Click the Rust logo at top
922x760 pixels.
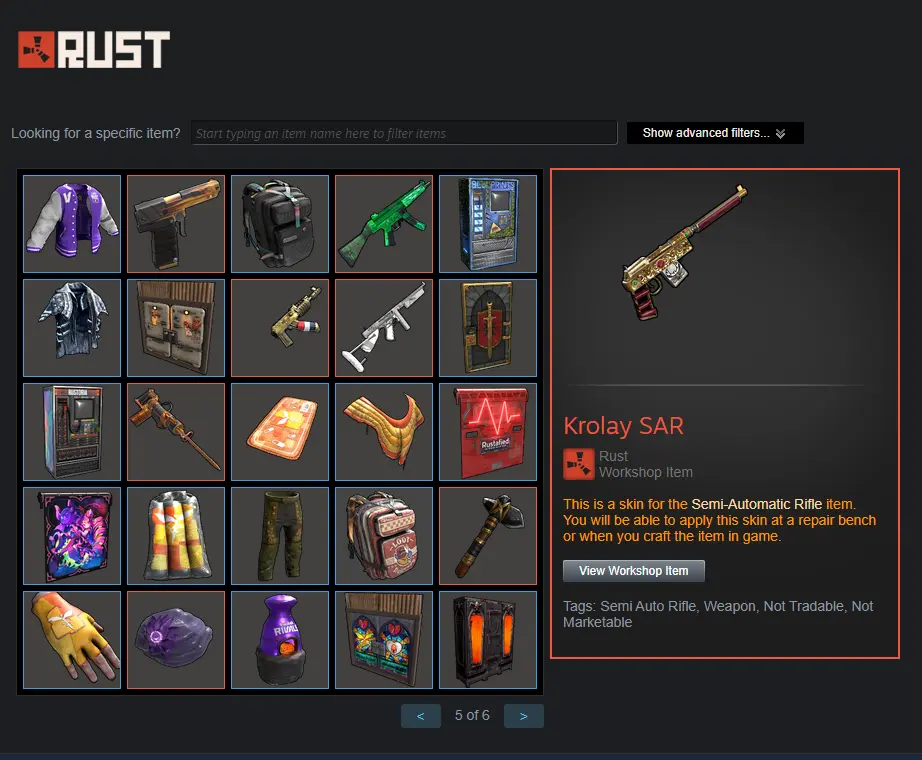coord(94,49)
